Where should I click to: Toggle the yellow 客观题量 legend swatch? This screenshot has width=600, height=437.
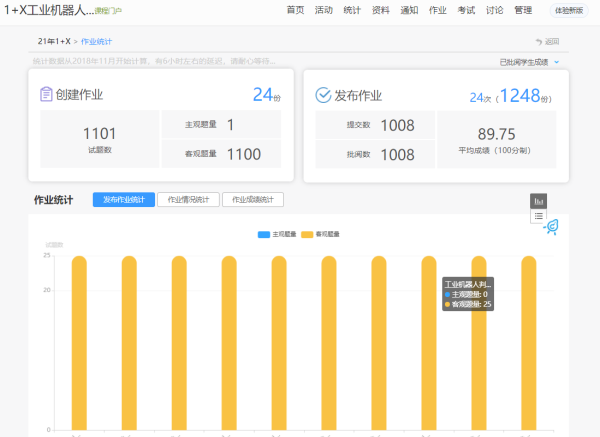coord(307,234)
